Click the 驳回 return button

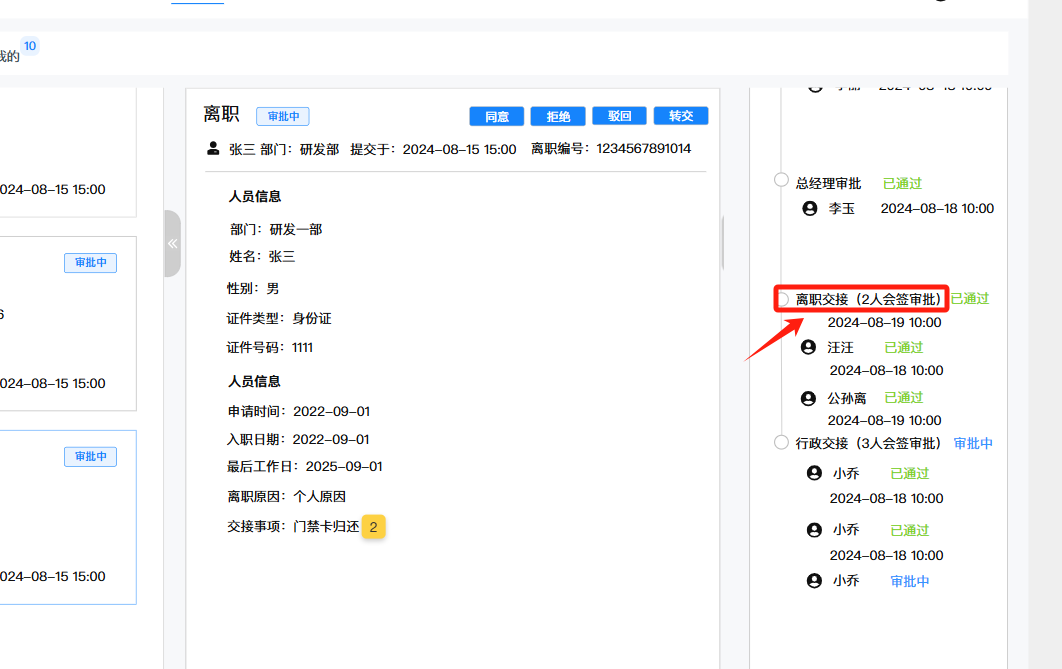[619, 116]
